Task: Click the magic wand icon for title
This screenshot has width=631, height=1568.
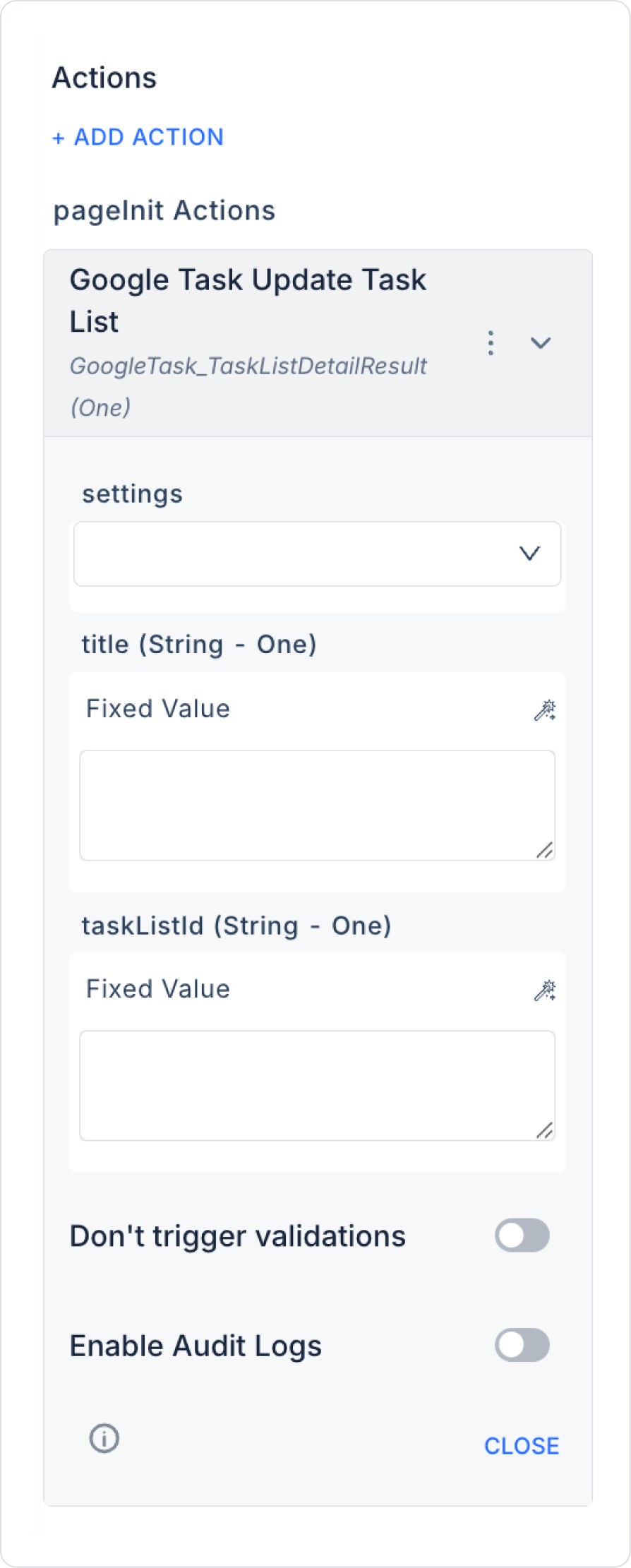Action: 544,710
